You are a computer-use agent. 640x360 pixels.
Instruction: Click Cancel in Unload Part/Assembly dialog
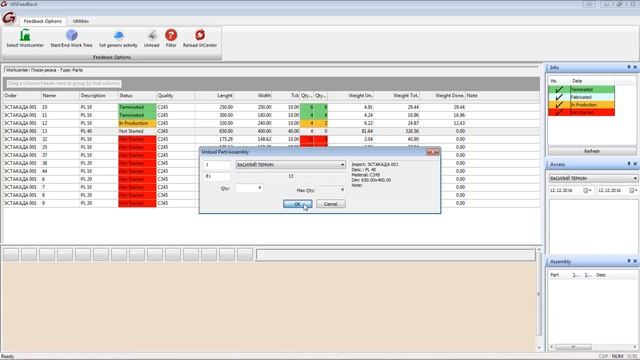[331, 204]
